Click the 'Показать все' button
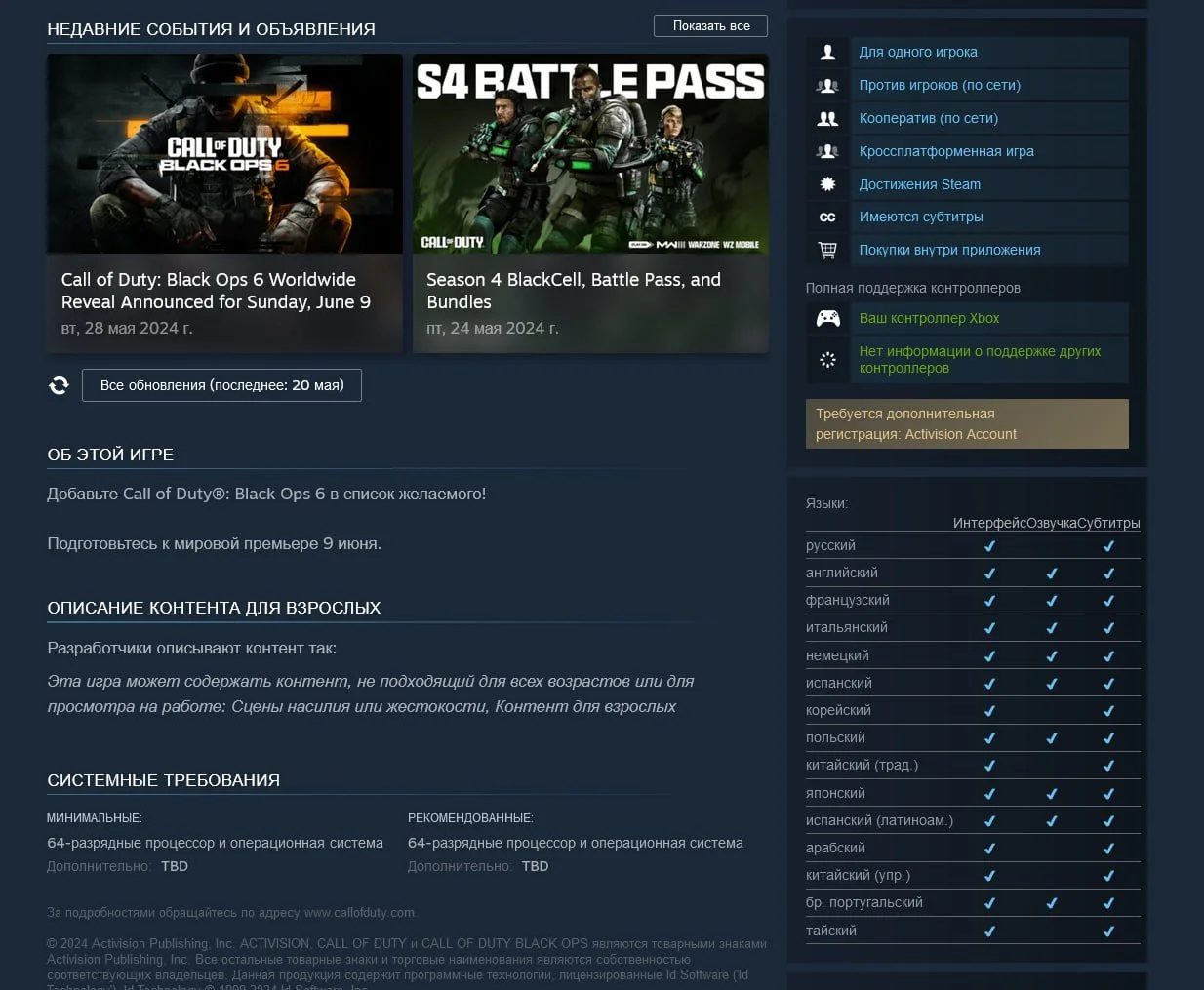The width and height of the screenshot is (1204, 990). (710, 26)
